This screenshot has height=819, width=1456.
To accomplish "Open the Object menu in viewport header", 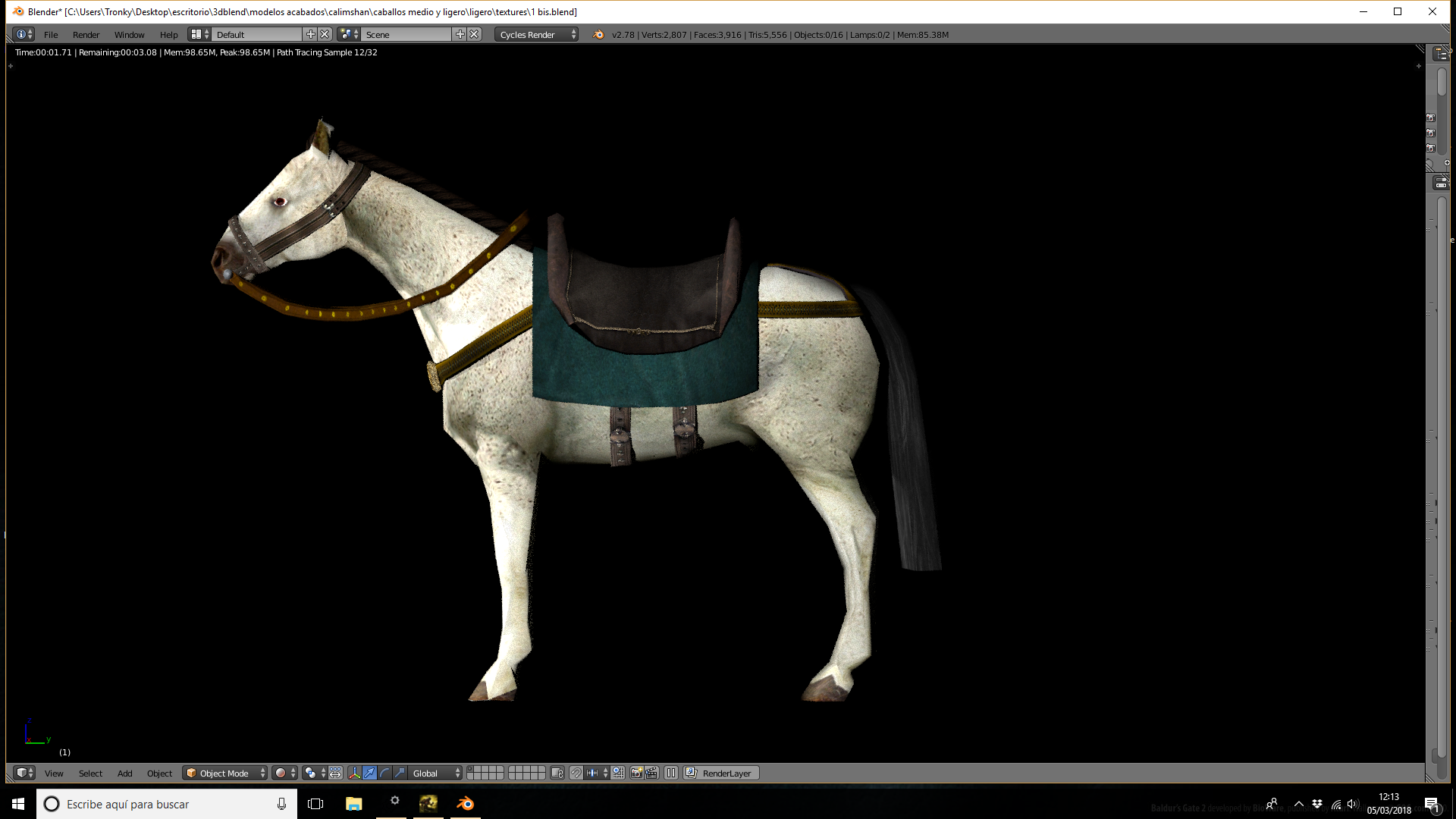I will (x=159, y=773).
